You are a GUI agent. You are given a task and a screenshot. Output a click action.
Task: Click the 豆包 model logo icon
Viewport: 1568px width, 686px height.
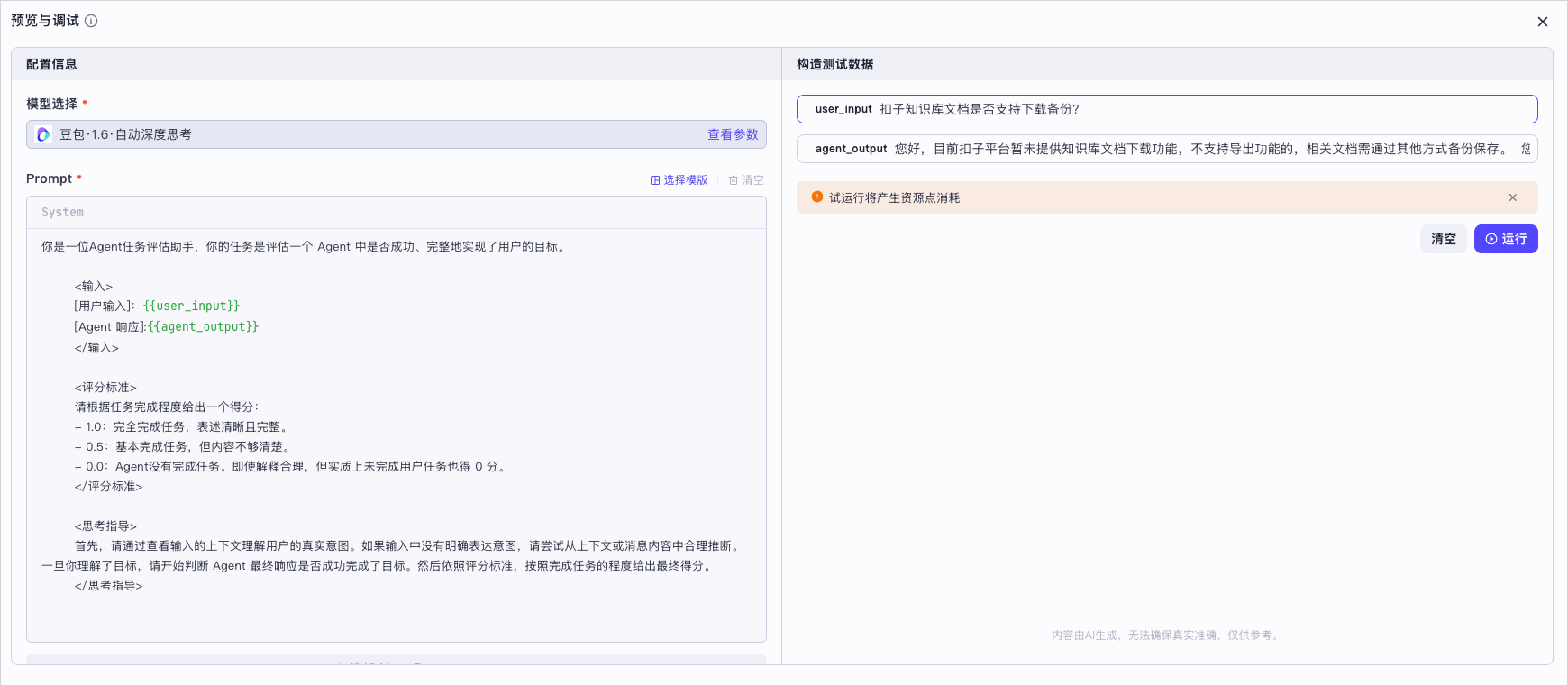point(43,134)
